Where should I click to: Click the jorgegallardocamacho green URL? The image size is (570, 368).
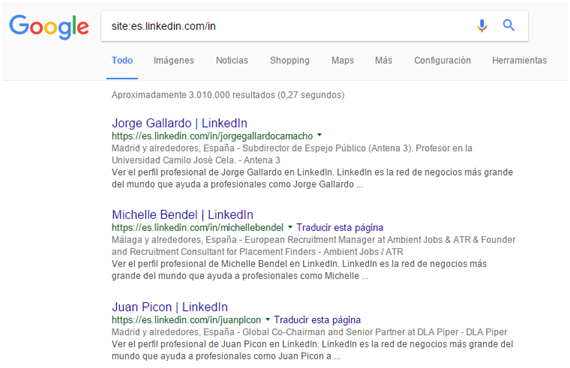pyautogui.click(x=212, y=136)
